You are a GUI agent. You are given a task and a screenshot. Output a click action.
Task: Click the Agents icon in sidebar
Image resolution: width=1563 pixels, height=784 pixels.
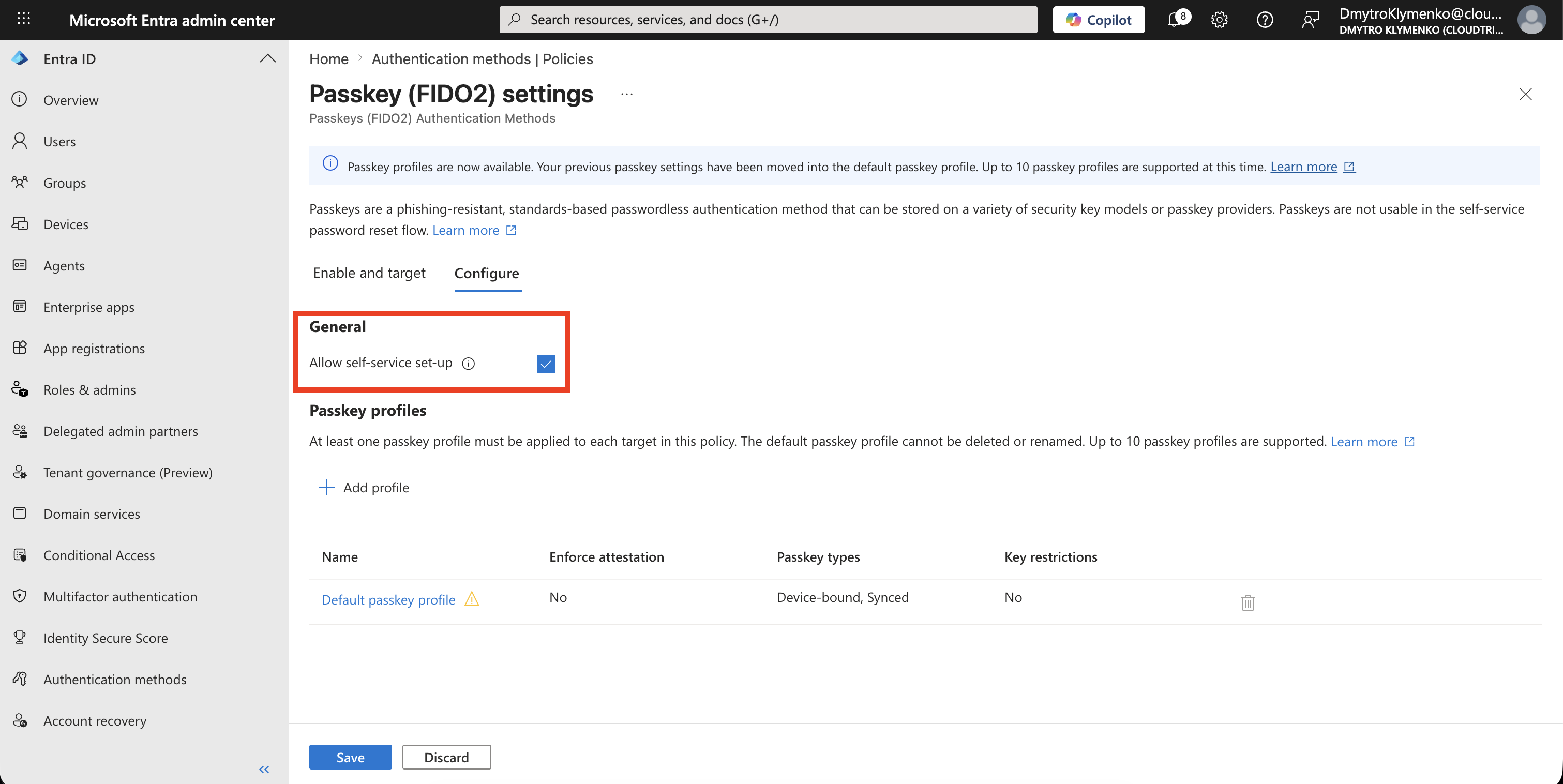[x=20, y=265]
